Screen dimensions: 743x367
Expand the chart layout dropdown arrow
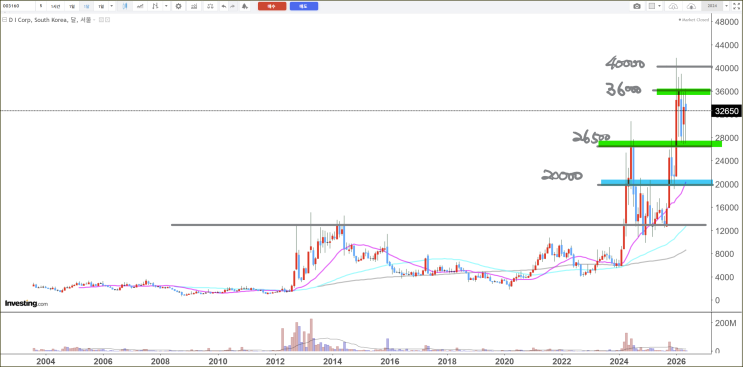coord(660,6)
